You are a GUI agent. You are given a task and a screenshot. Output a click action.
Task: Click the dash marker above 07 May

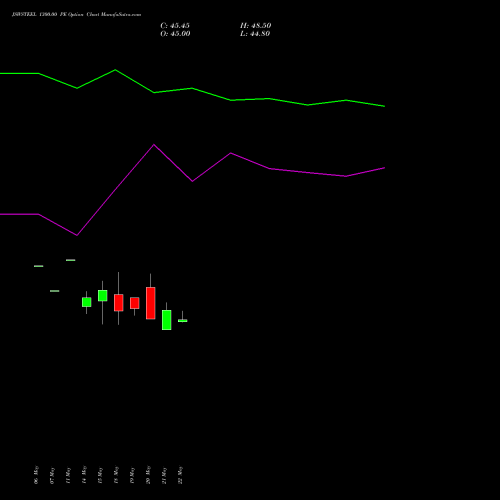click(x=55, y=291)
